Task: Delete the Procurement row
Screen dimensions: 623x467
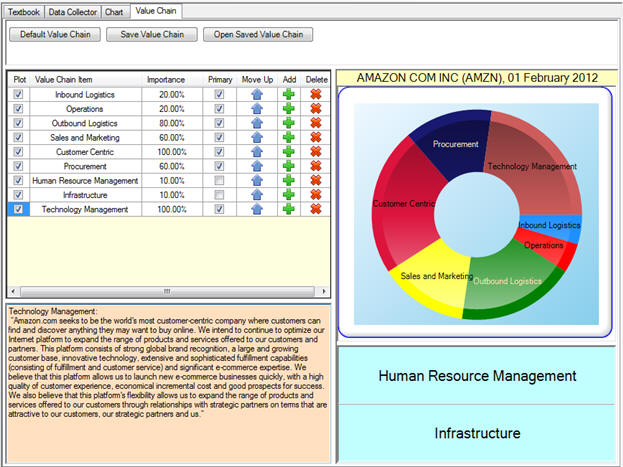Action: pyautogui.click(x=316, y=166)
